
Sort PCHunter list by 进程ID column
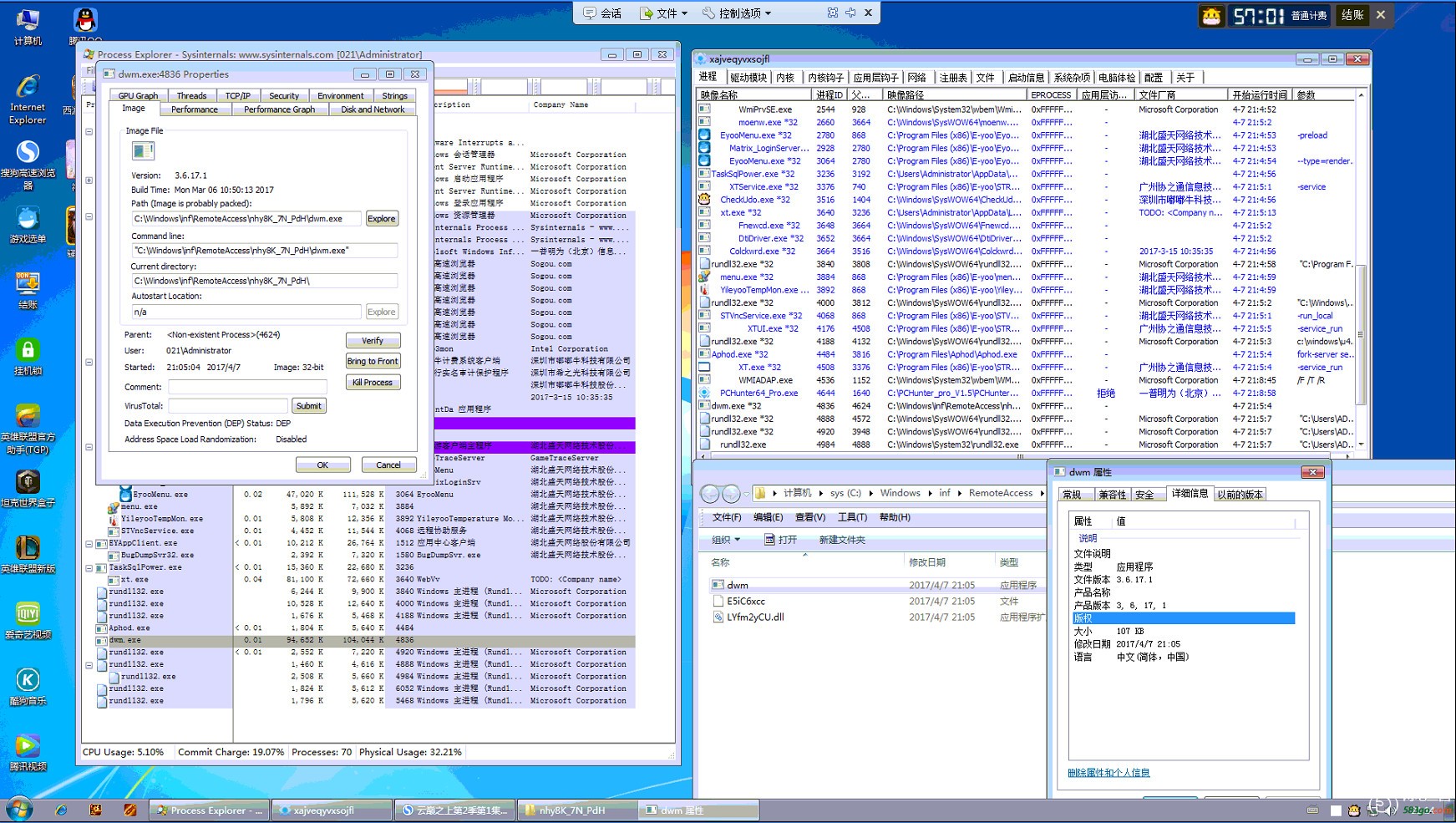[x=830, y=94]
